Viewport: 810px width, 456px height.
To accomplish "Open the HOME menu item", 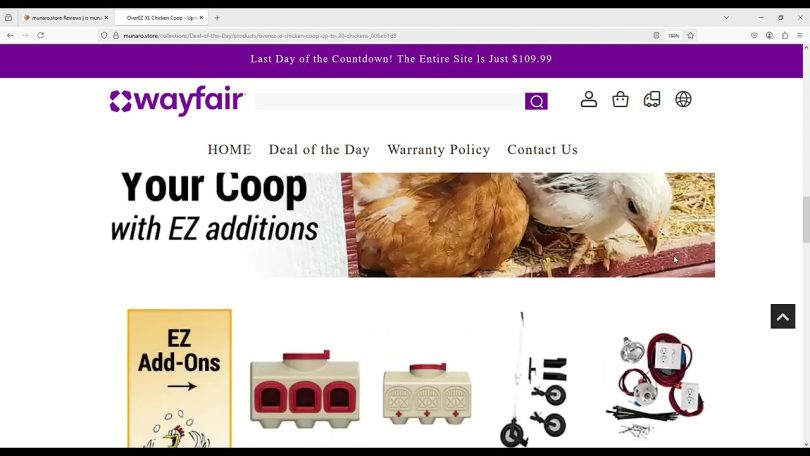I will 229,150.
